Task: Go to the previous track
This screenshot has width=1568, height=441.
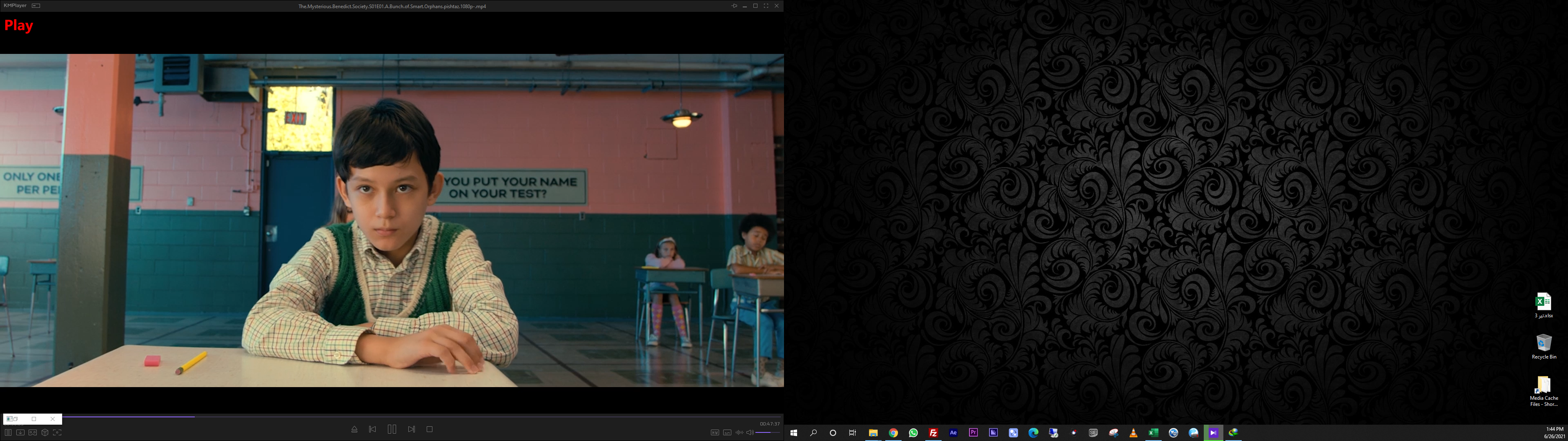Action: pos(372,430)
